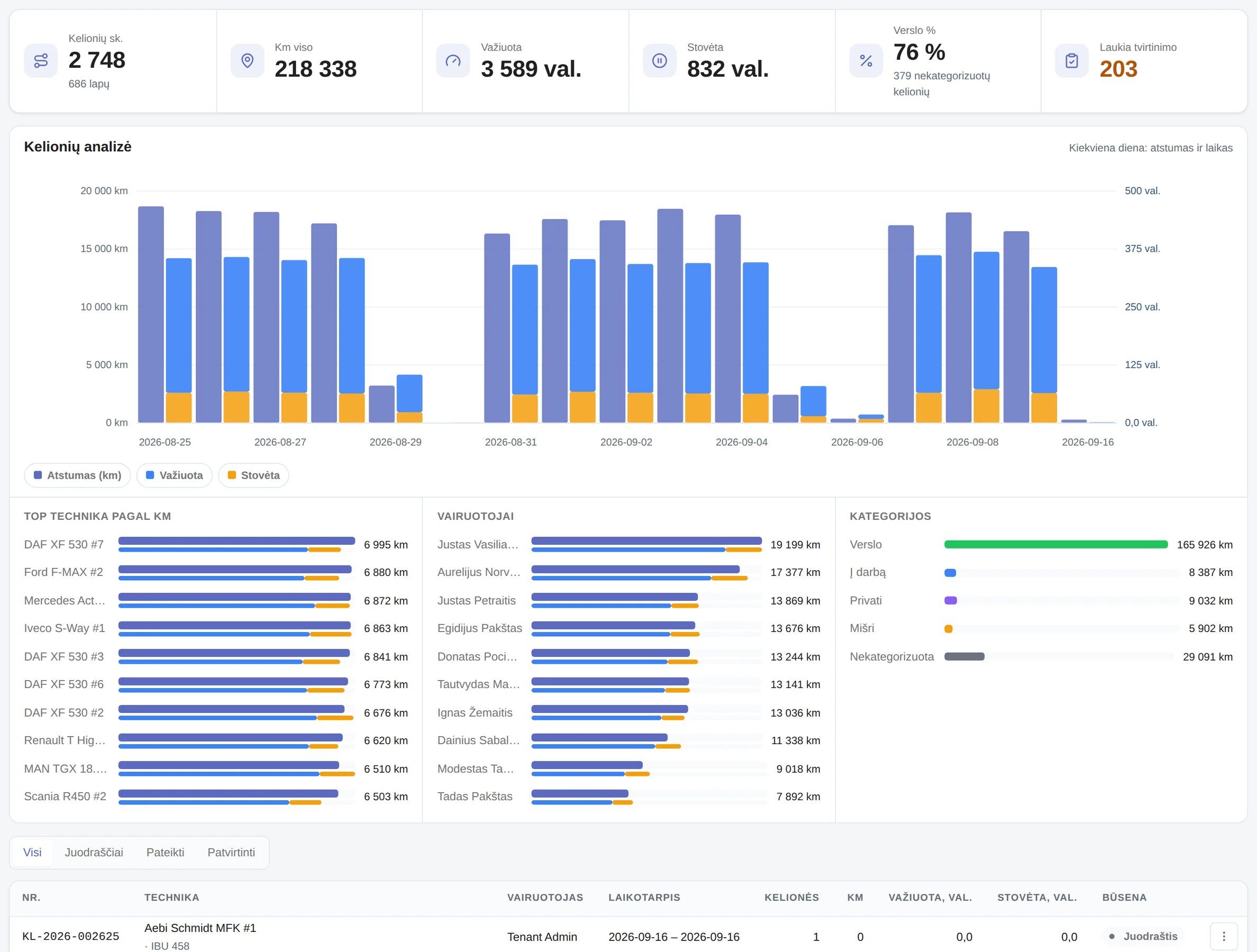Select DAF XF 530 #6 vehicle row
Image resolution: width=1257 pixels, height=952 pixels.
(216, 684)
